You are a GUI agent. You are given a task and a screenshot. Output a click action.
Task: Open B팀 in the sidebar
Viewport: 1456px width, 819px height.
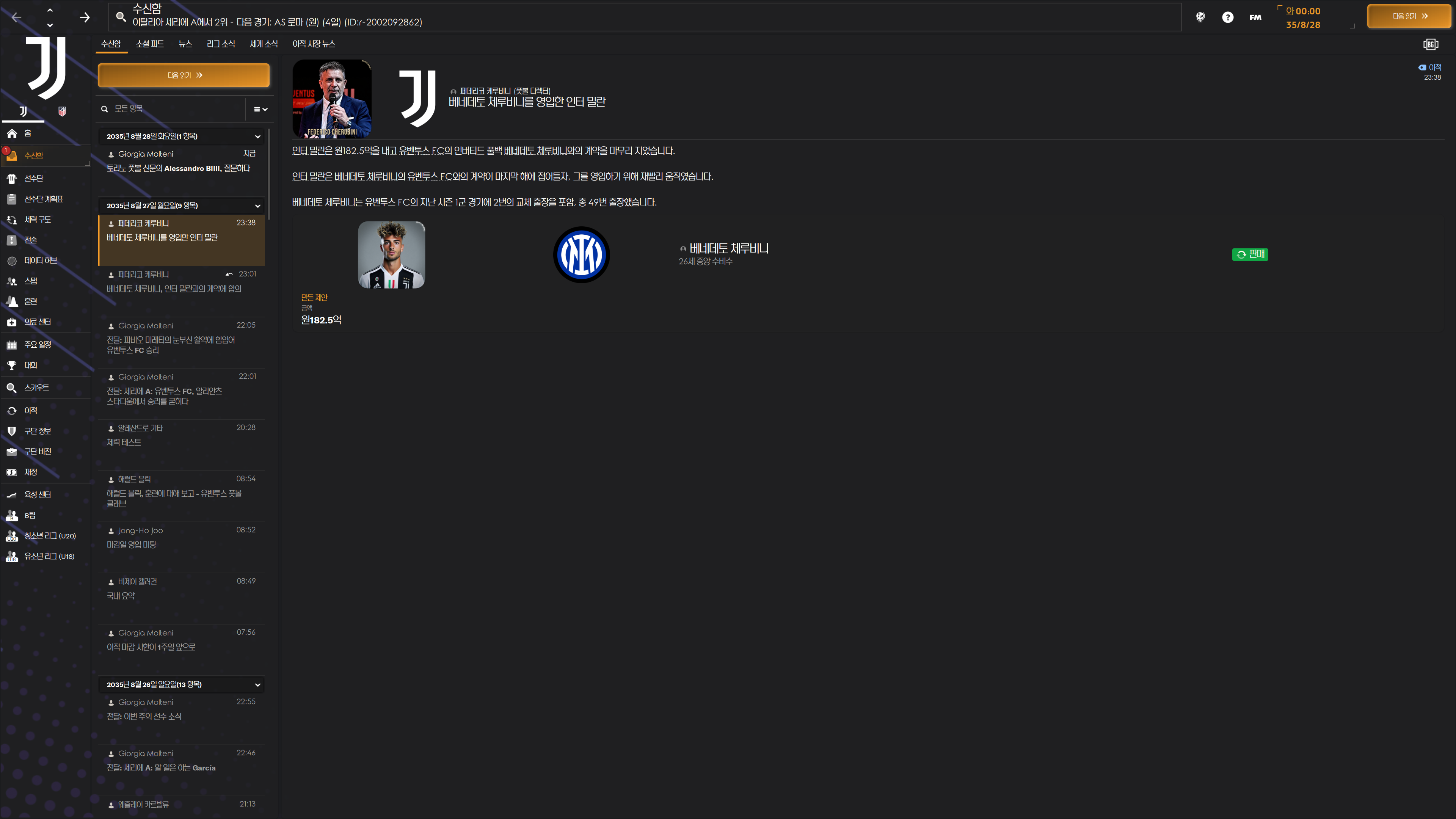click(45, 516)
